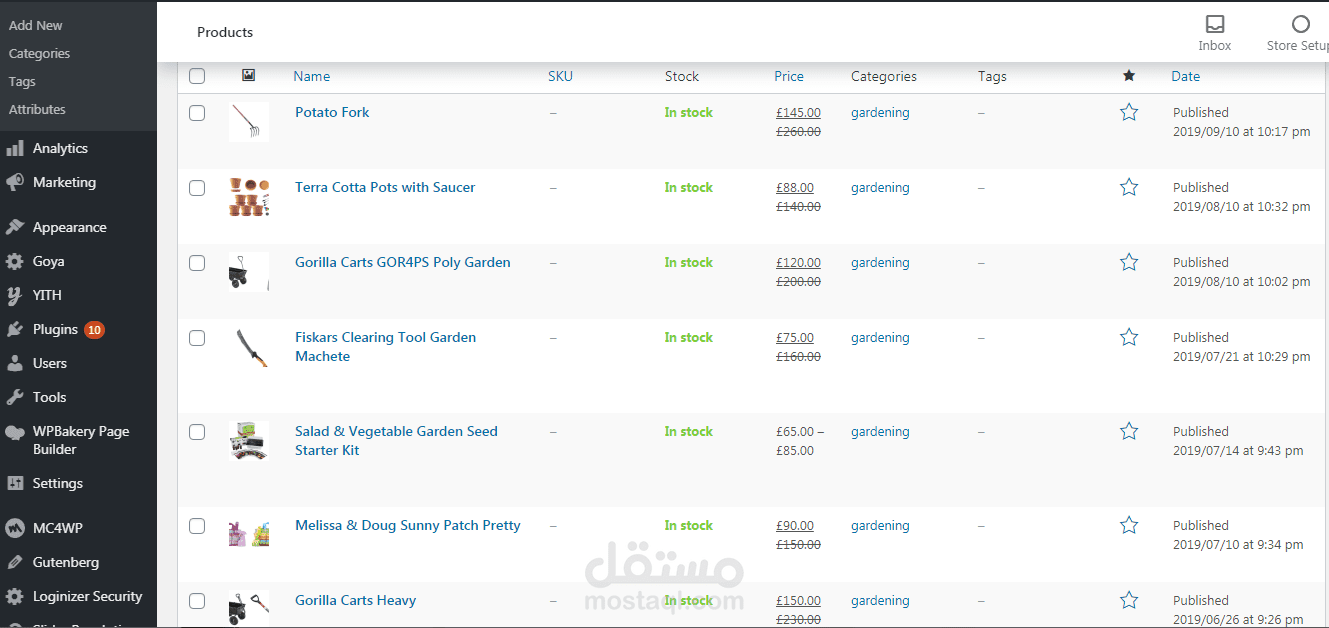Viewport: 1329px width, 628px height.
Task: Open Terra Cotta Pots with Saucer link
Action: point(385,187)
